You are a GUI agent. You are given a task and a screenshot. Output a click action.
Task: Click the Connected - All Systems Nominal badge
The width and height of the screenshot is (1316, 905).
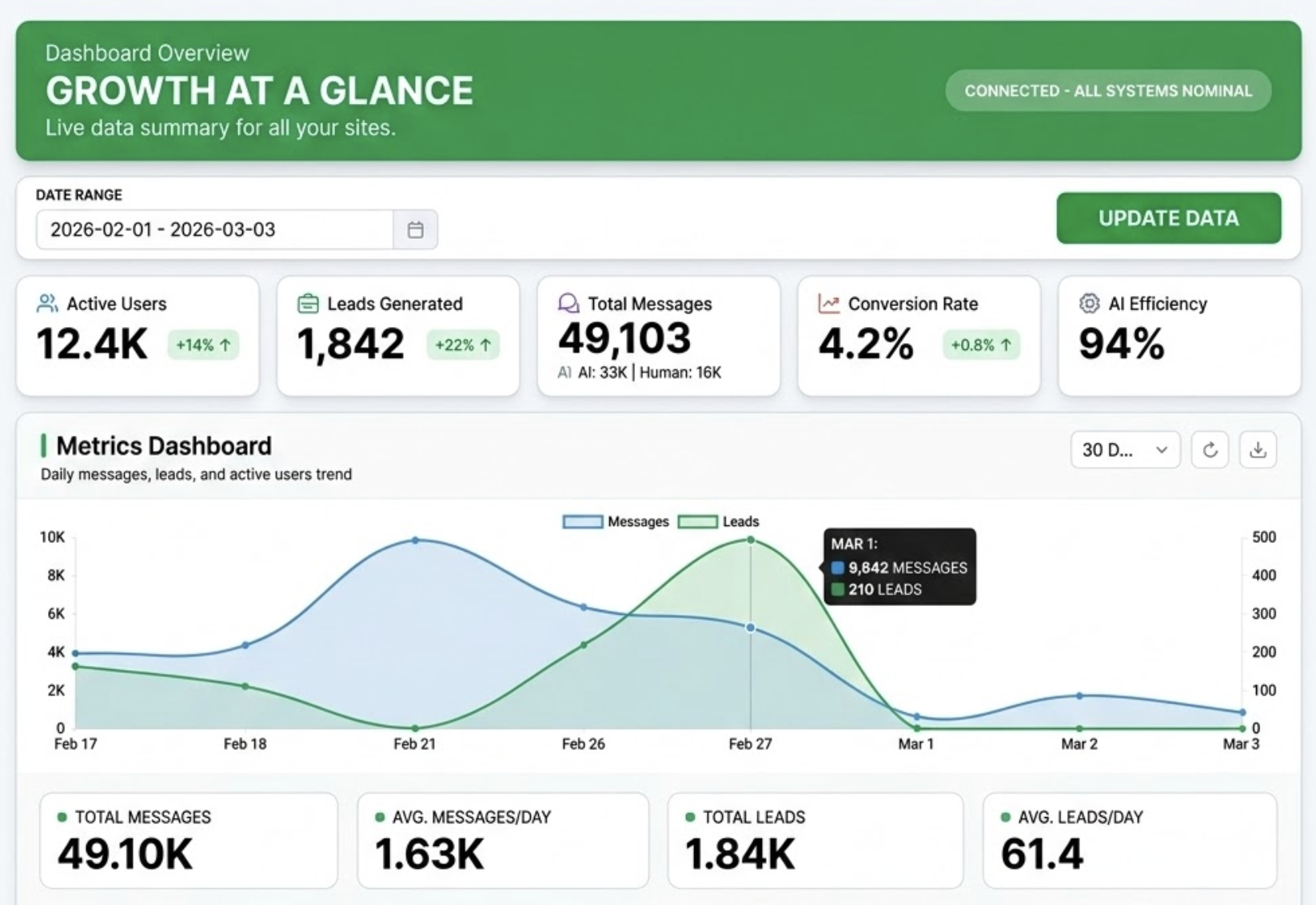1108,91
